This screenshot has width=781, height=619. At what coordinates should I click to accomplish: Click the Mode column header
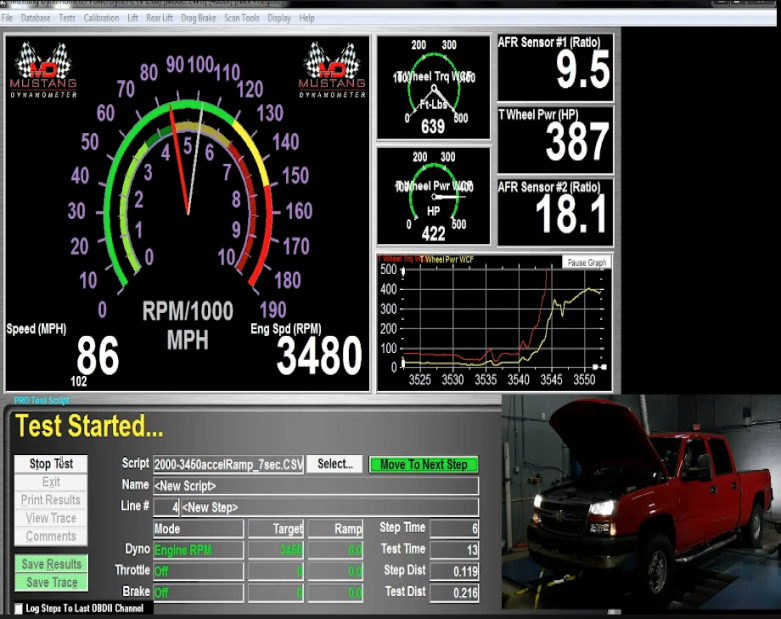point(198,529)
